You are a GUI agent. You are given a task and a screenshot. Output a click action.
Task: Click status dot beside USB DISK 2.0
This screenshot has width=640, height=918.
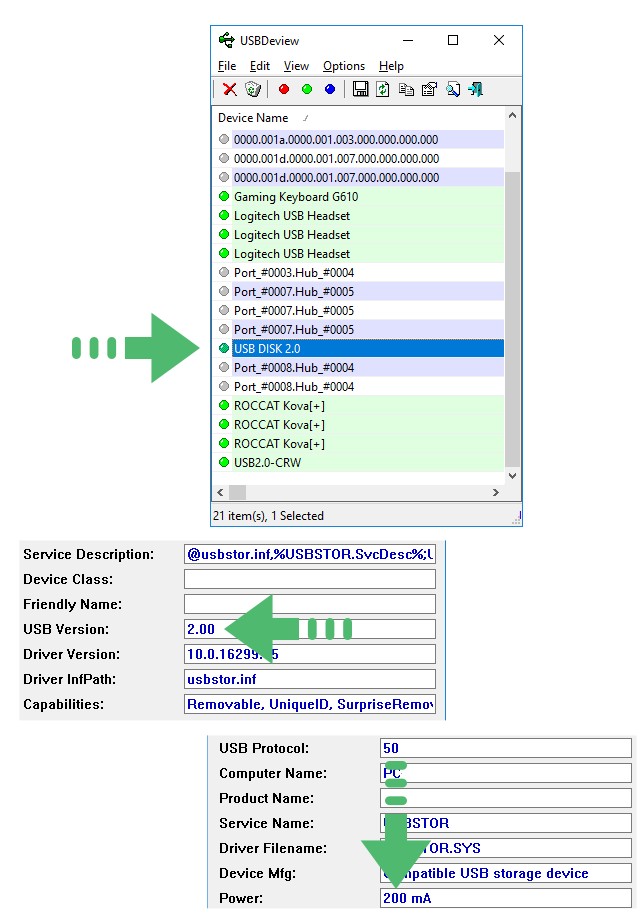coord(224,348)
